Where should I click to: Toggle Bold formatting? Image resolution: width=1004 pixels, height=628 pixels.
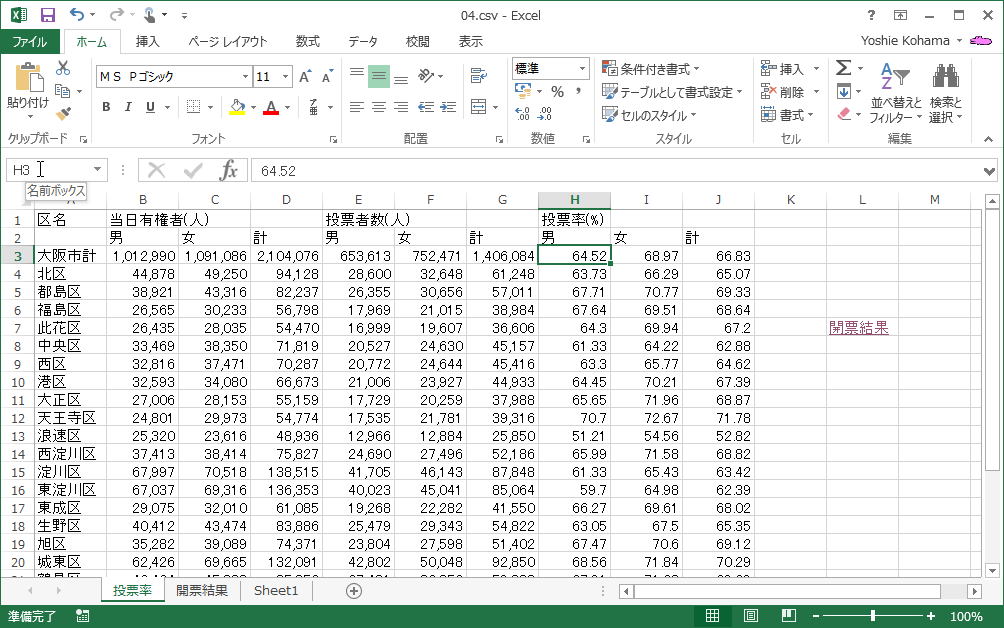[x=106, y=107]
